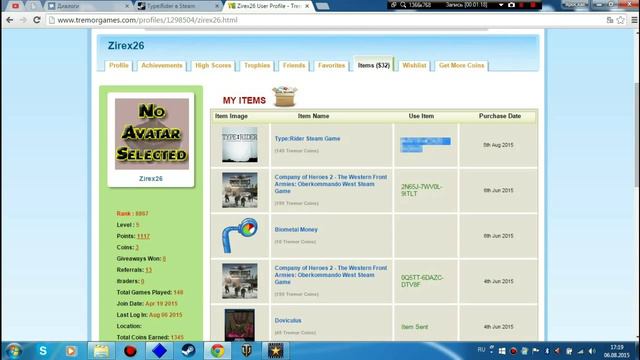Click the Points value 1117 link
640x360 pixels.
143,236
